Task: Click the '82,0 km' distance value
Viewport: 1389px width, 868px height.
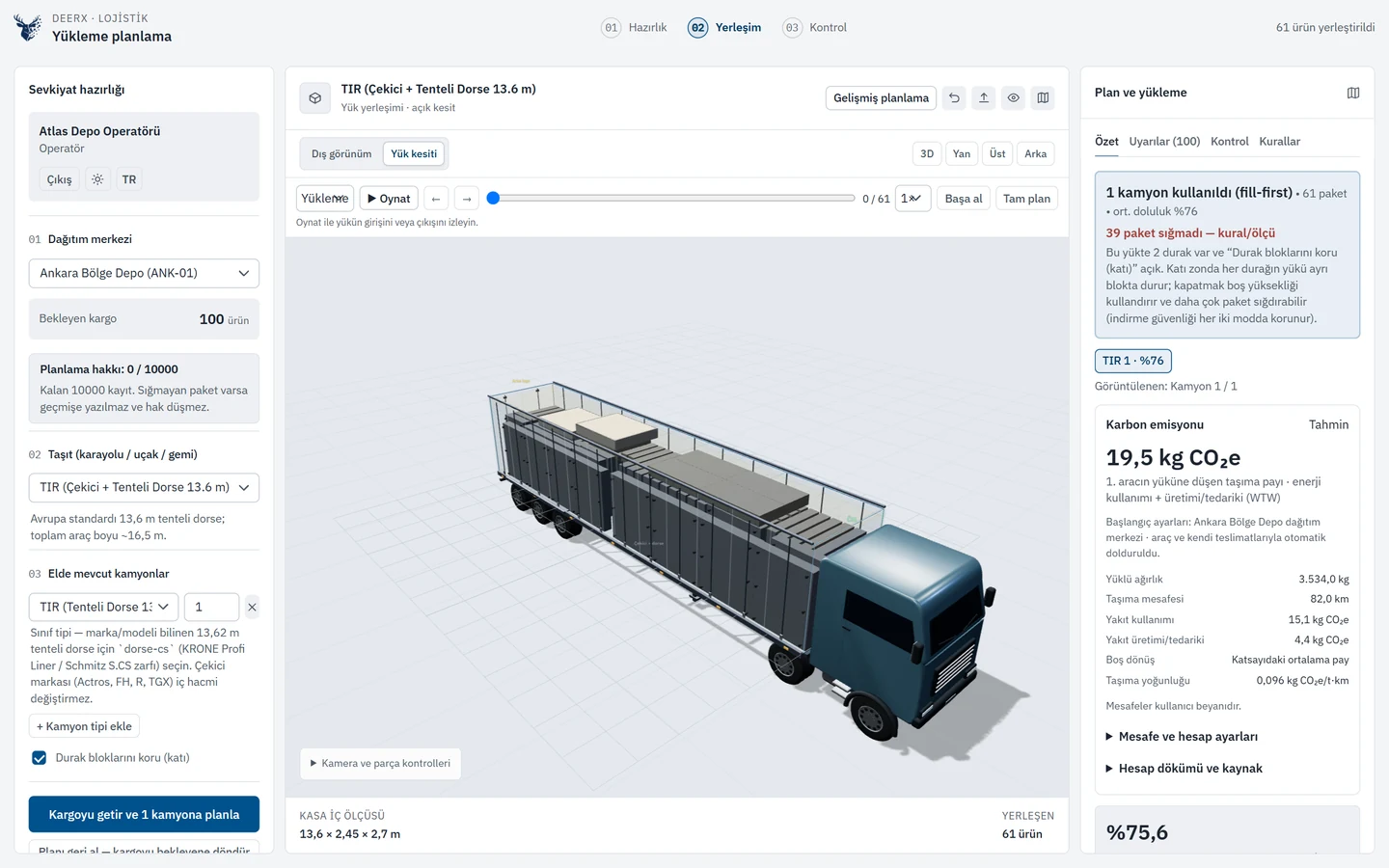Action: [1329, 599]
